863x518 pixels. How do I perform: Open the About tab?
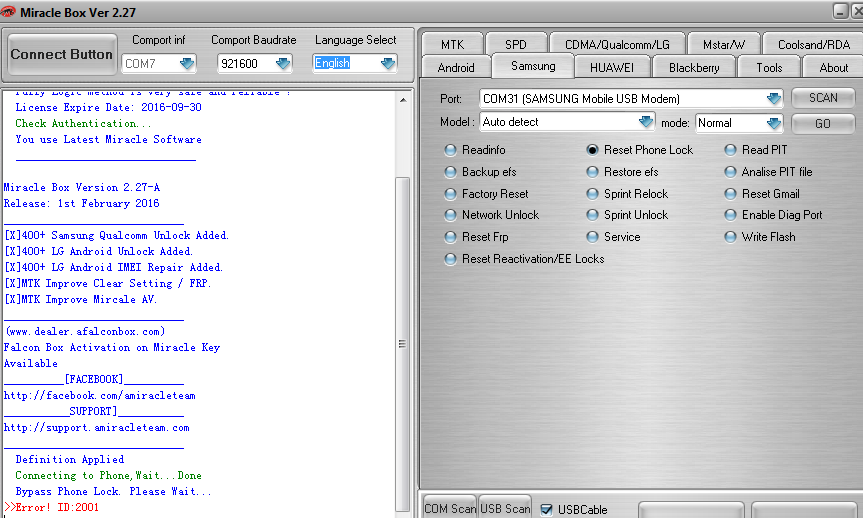[x=833, y=67]
